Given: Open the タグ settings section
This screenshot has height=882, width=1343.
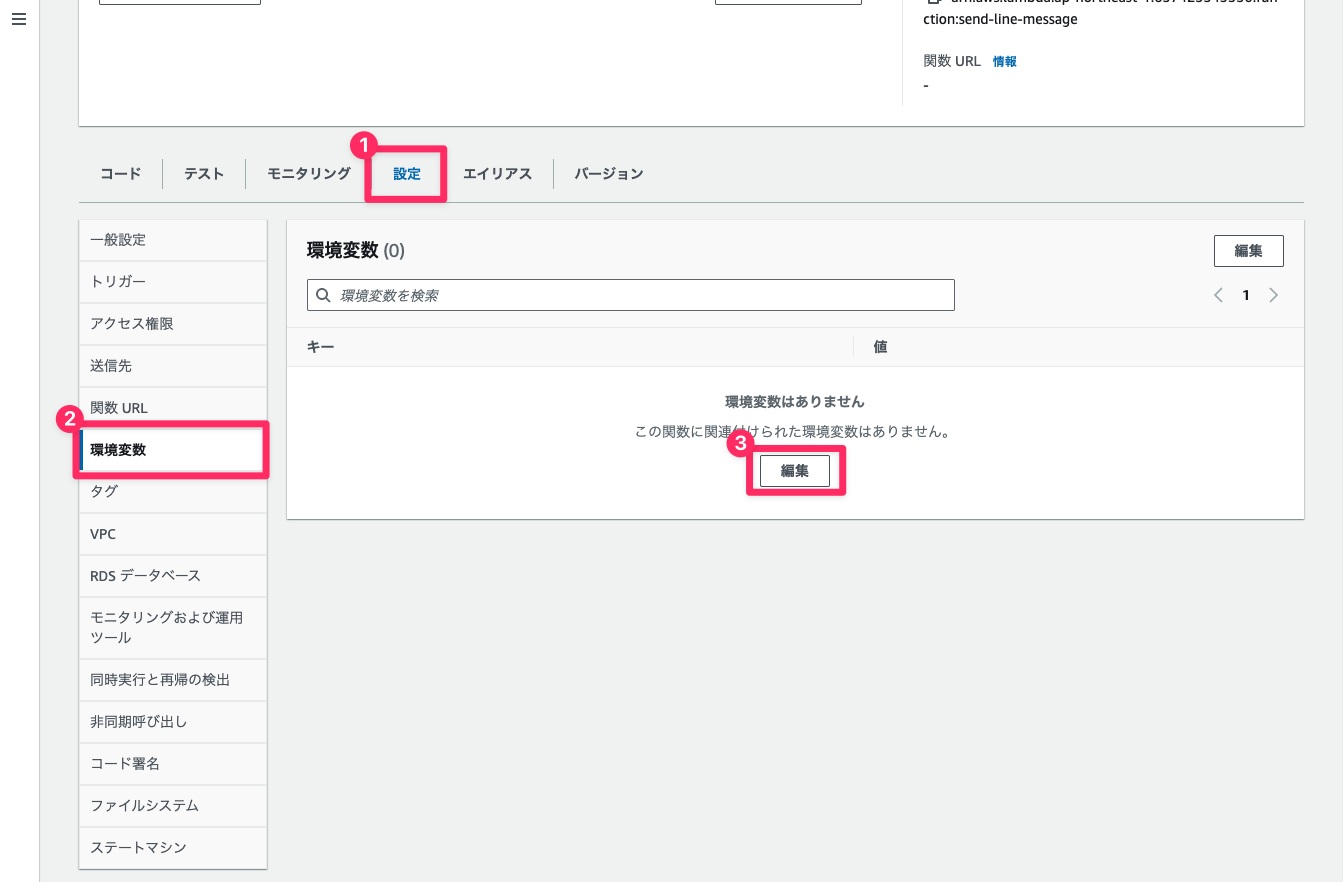Looking at the screenshot, I should tap(103, 491).
